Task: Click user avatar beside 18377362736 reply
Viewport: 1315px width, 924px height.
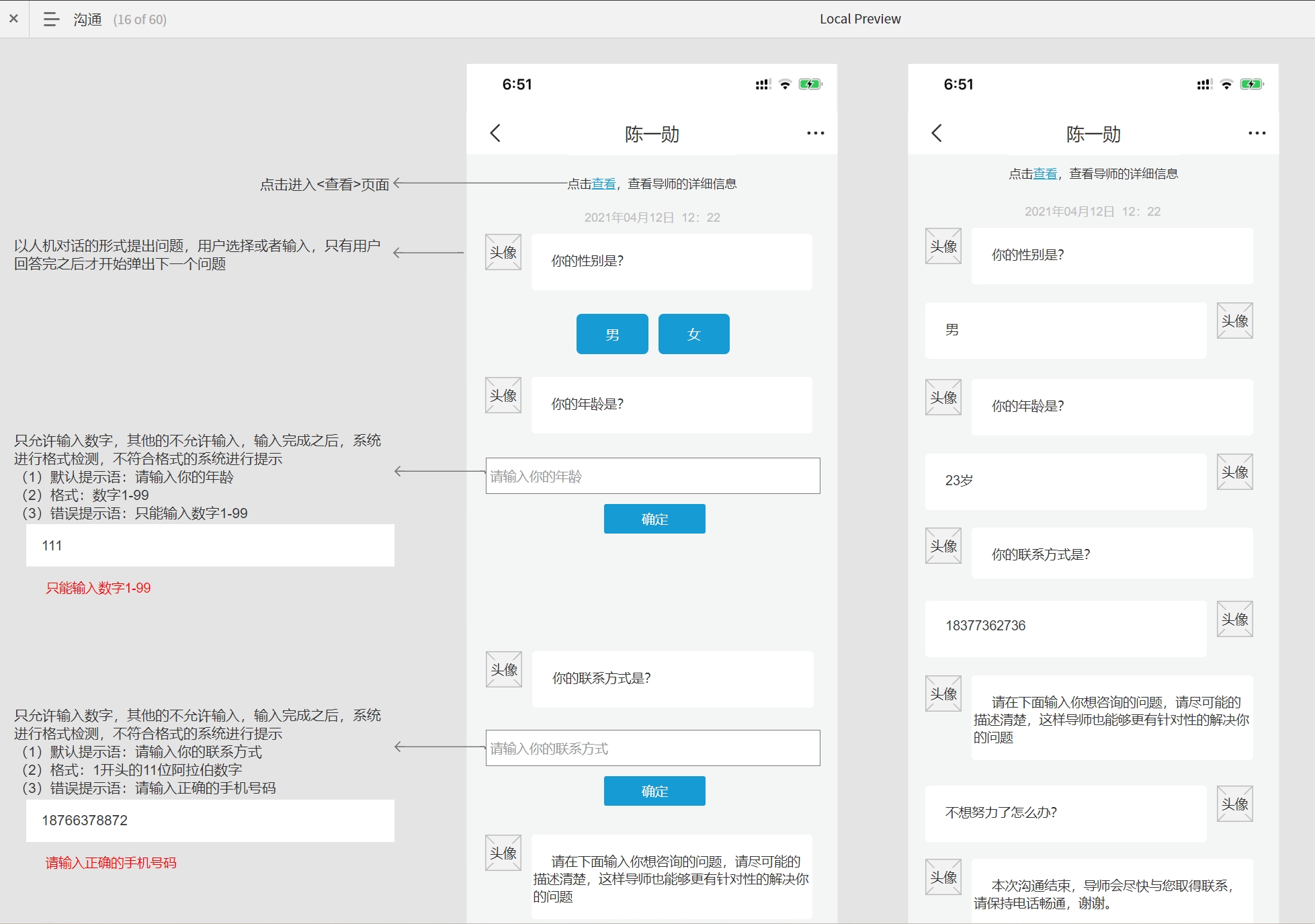Action: [x=1235, y=619]
